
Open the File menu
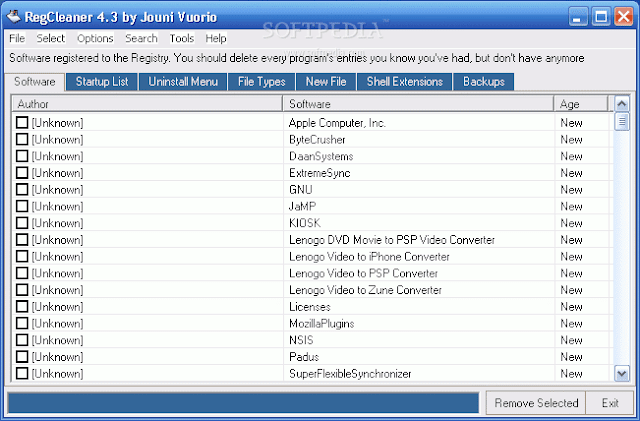point(17,38)
